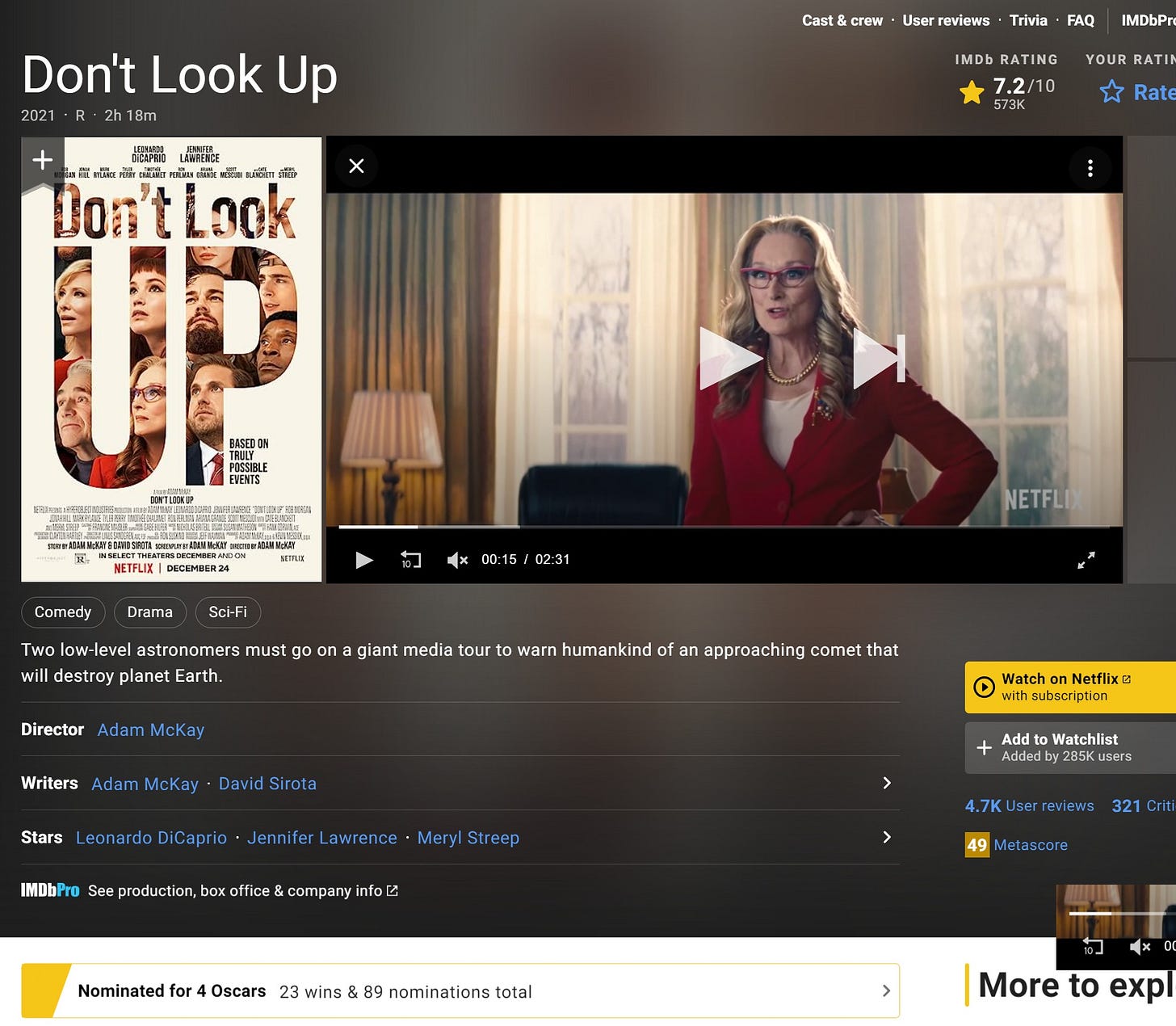
Task: Rewind 10 seconds in the mini player
Action: [x=1093, y=946]
